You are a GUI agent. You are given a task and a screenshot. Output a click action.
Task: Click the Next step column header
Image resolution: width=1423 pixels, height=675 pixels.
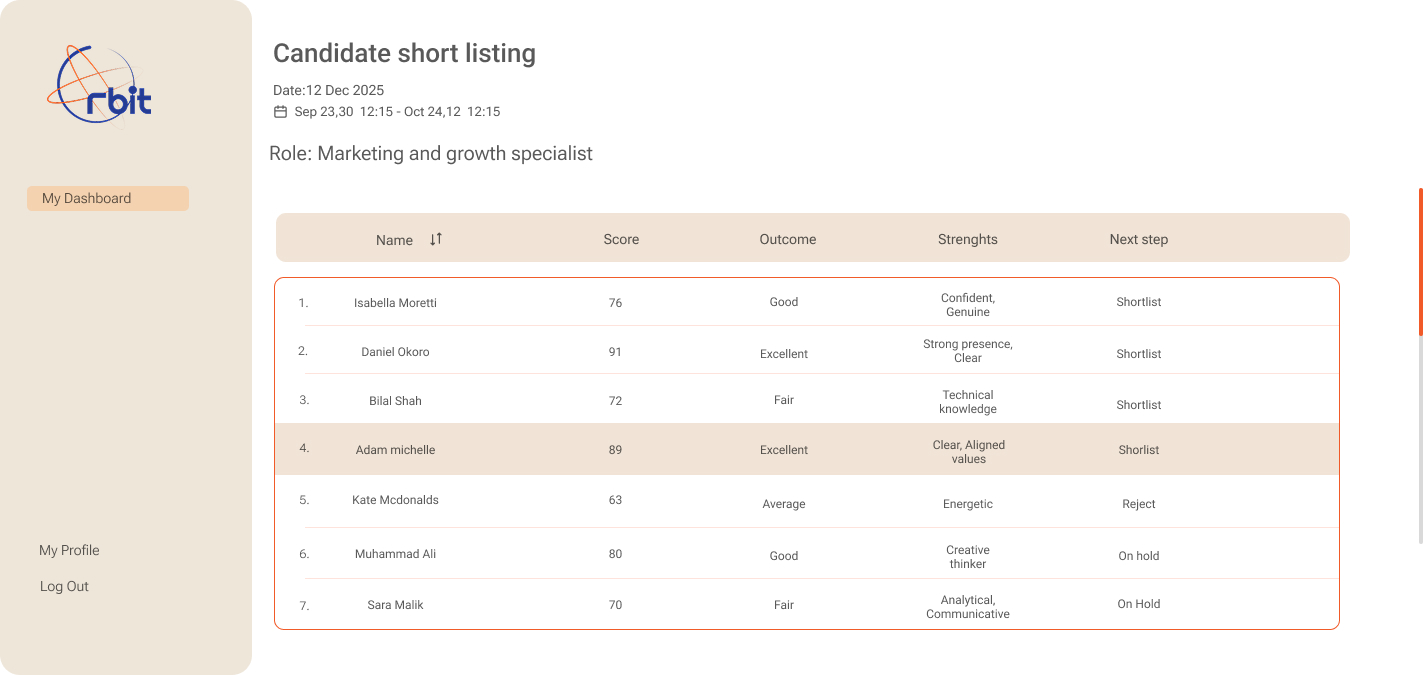click(x=1138, y=239)
